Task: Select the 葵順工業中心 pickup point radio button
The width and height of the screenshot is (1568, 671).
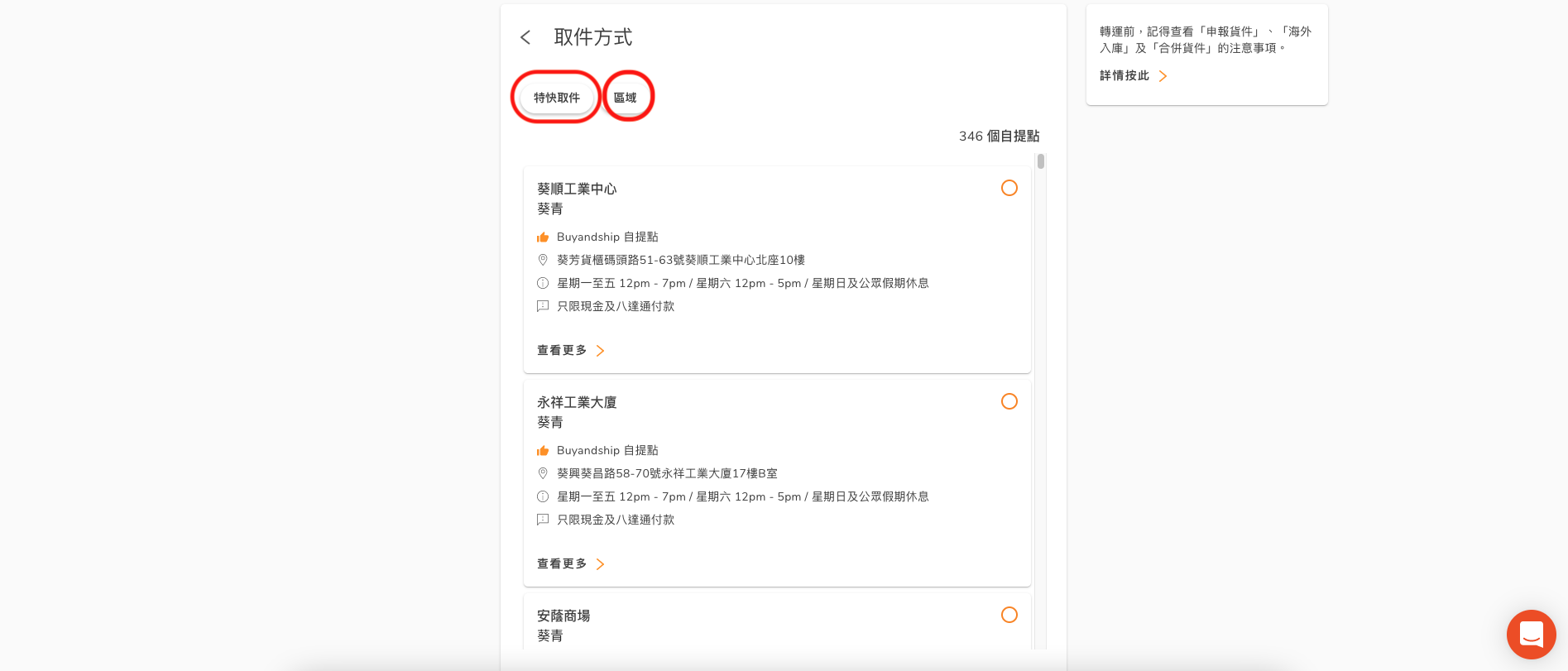Action: (x=1009, y=188)
